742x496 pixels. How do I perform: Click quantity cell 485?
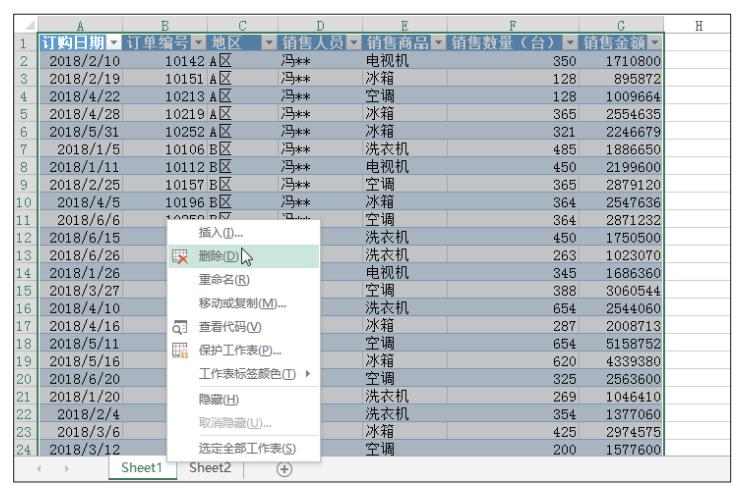(513, 150)
